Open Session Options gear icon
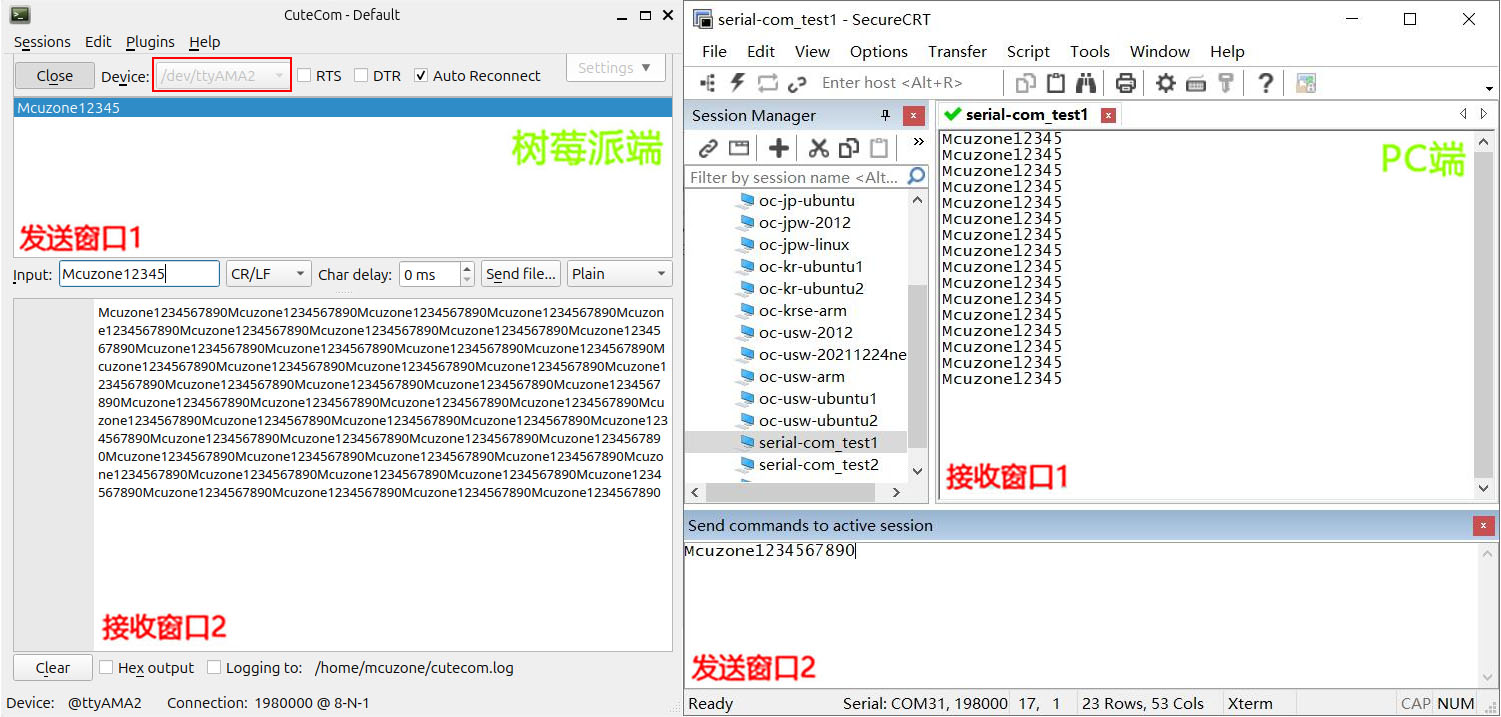This screenshot has height=717, width=1501. 1166,83
